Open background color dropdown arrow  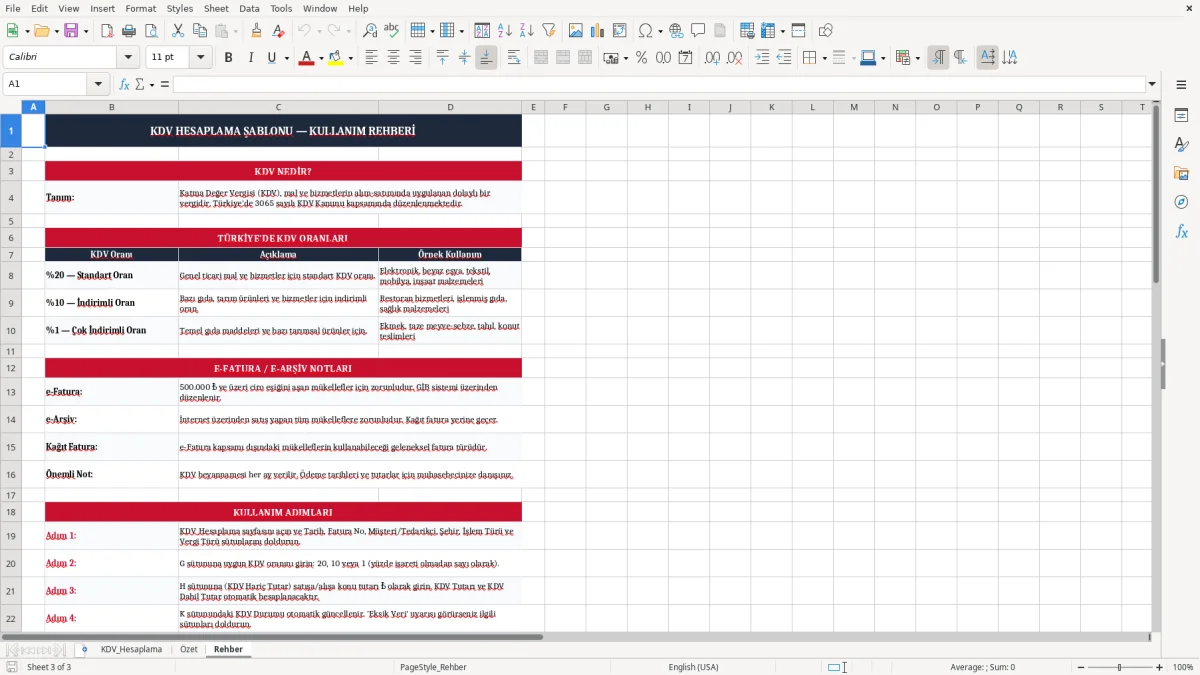coord(350,58)
